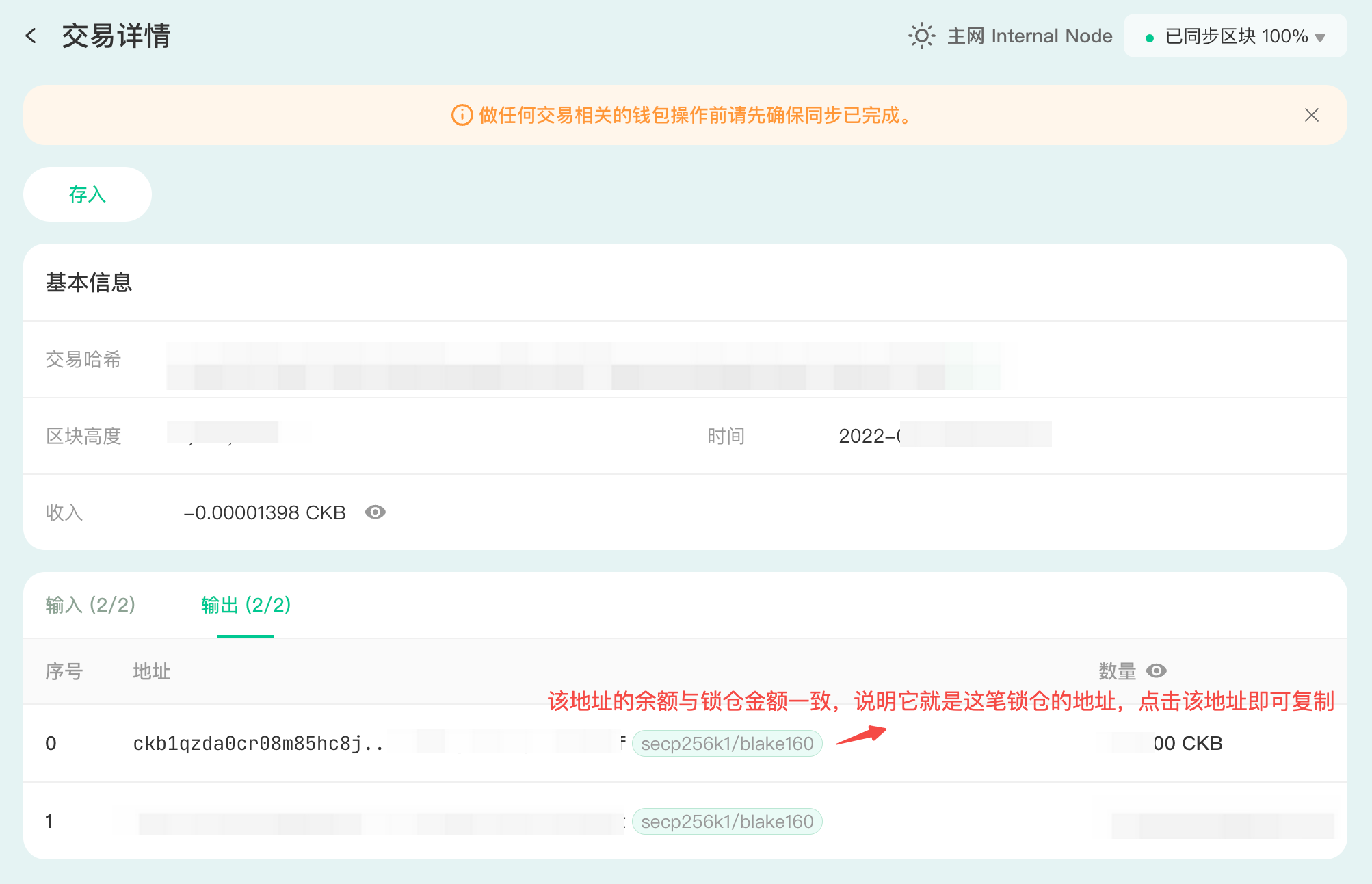The width and height of the screenshot is (1372, 884).
Task: Click the 主网 Internal Node network label
Action: pyautogui.click(x=1029, y=36)
